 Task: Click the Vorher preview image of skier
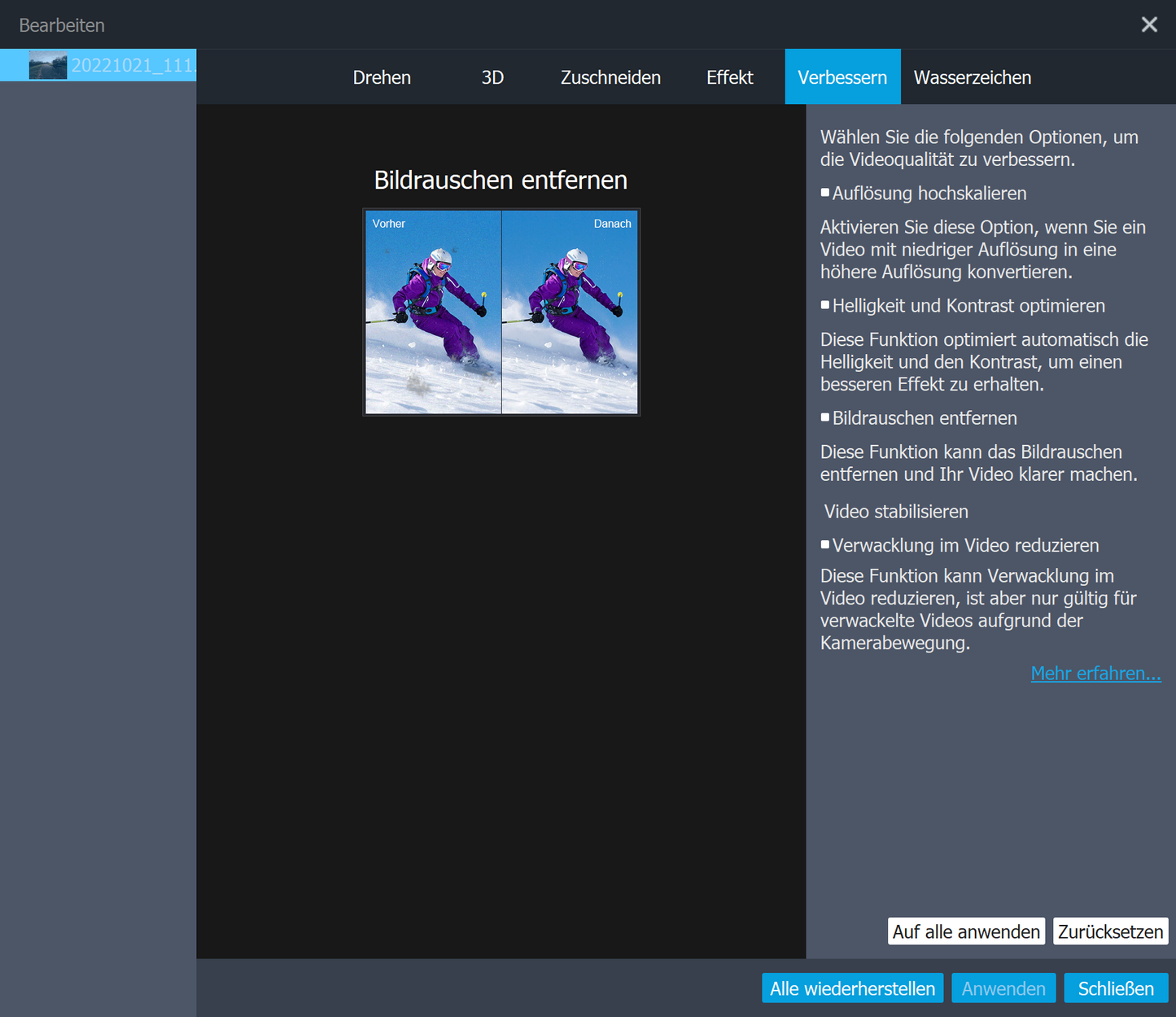coord(433,312)
